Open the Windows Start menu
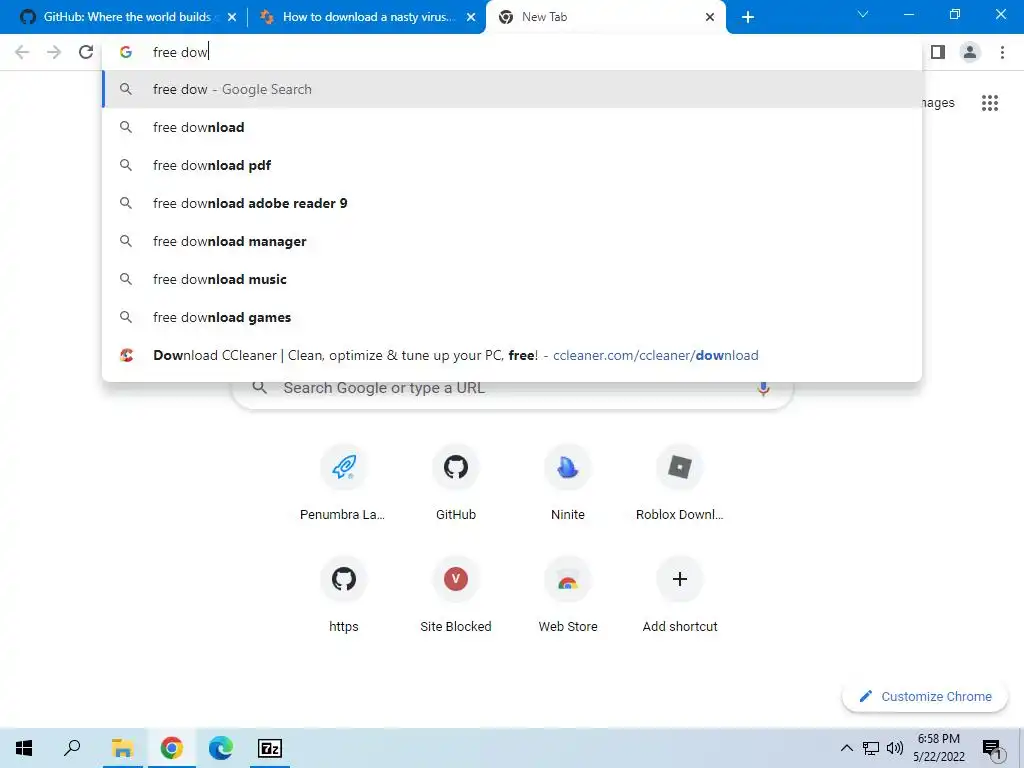Image resolution: width=1024 pixels, height=768 pixels. pyautogui.click(x=24, y=748)
